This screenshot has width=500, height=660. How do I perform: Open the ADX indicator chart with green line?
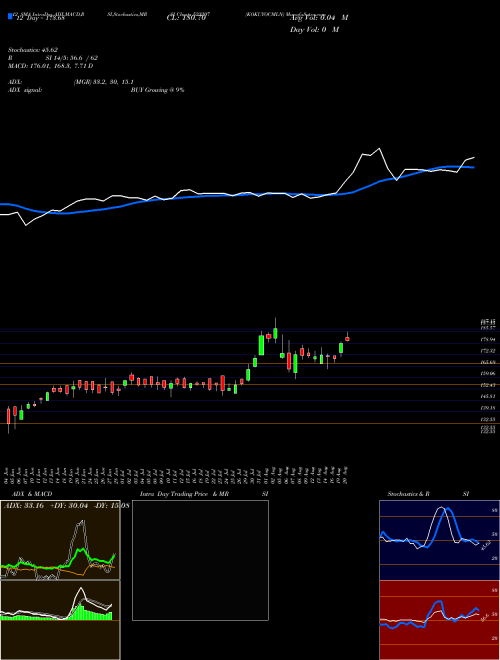60,540
